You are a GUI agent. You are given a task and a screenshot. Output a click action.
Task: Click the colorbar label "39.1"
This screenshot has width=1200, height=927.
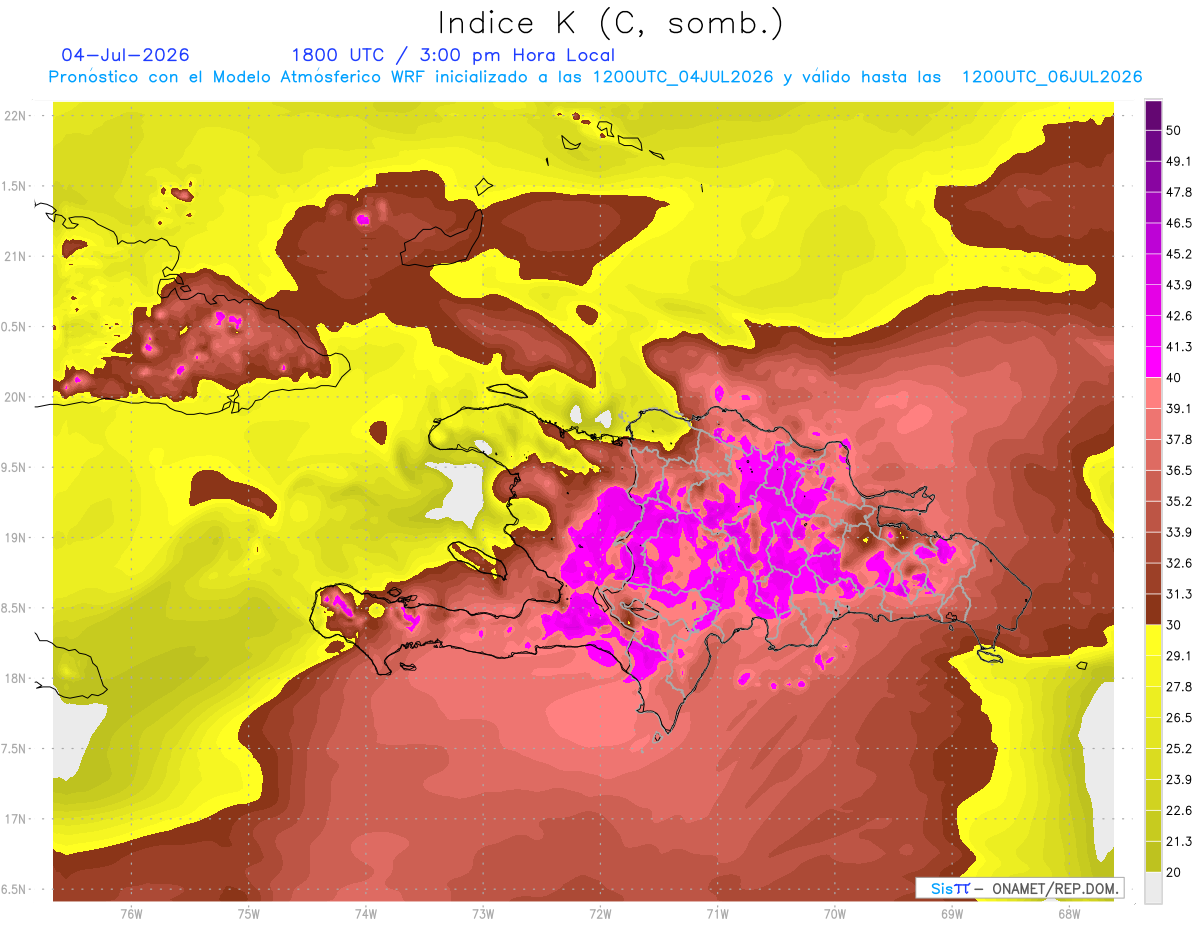(x=1178, y=408)
